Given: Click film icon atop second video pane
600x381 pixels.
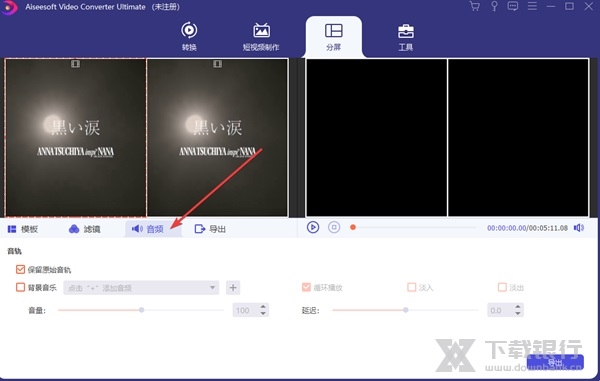Looking at the screenshot, I should [217, 64].
